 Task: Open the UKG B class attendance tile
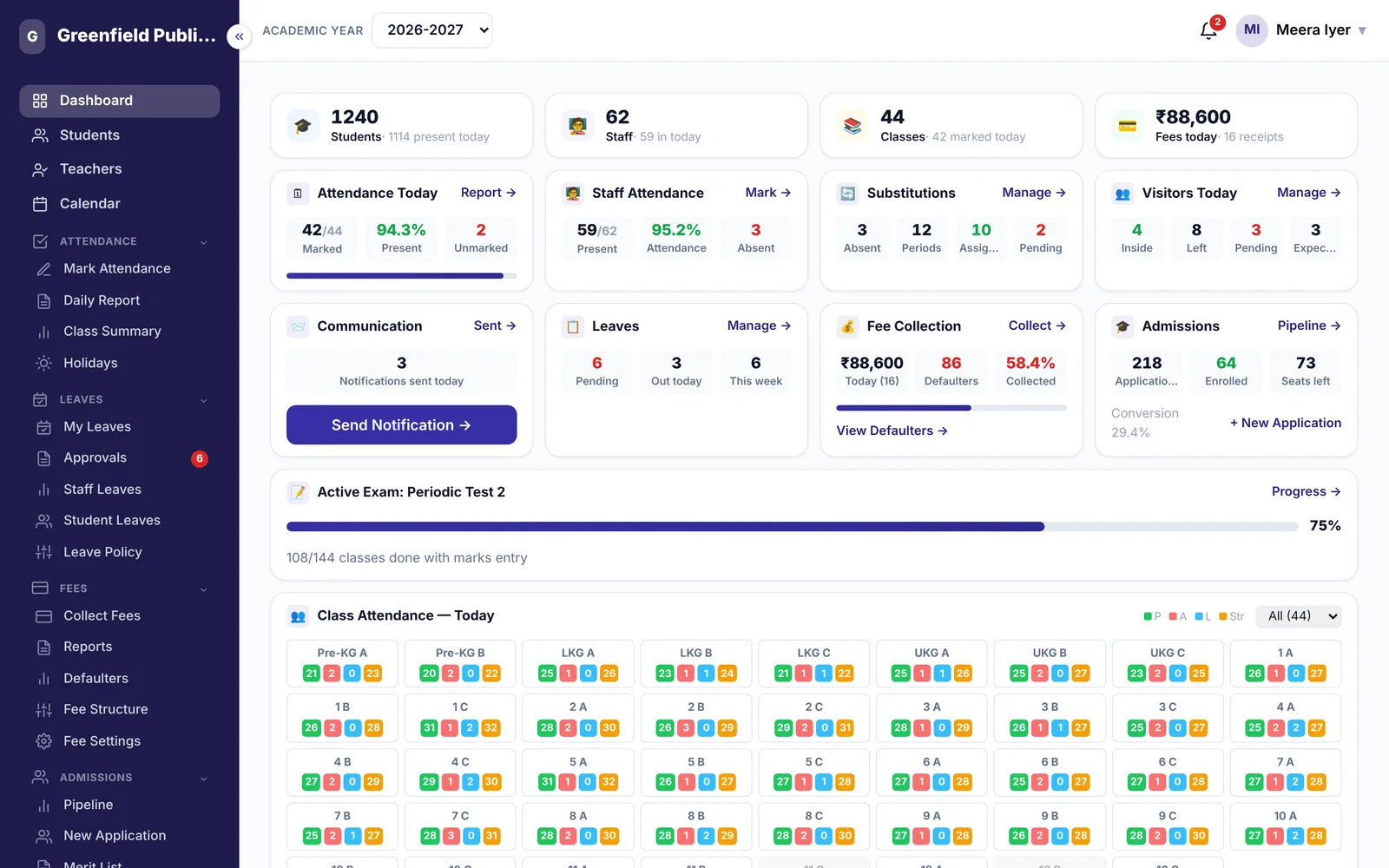coord(1050,664)
